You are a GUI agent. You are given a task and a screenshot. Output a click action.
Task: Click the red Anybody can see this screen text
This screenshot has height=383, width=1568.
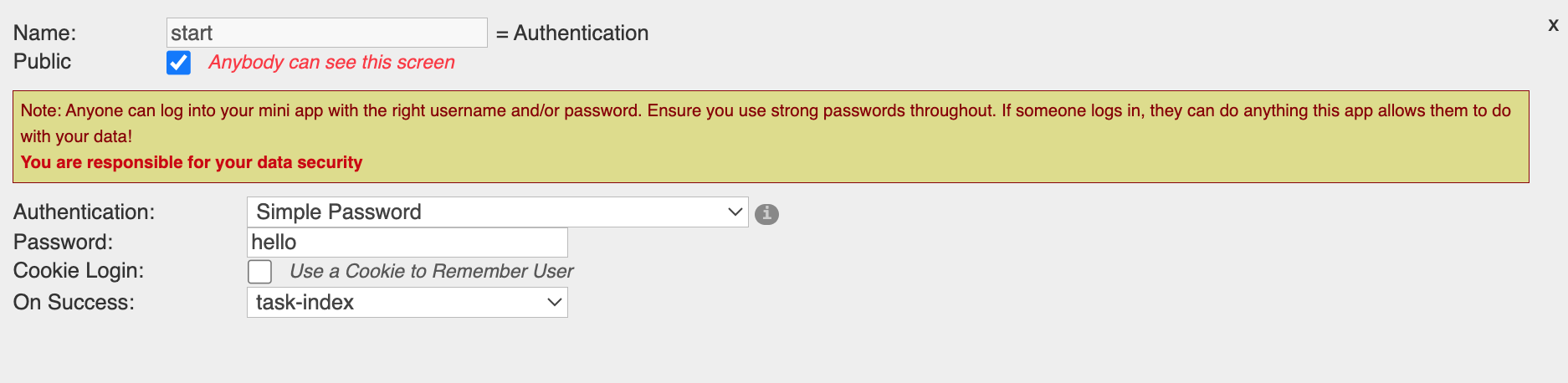331,63
